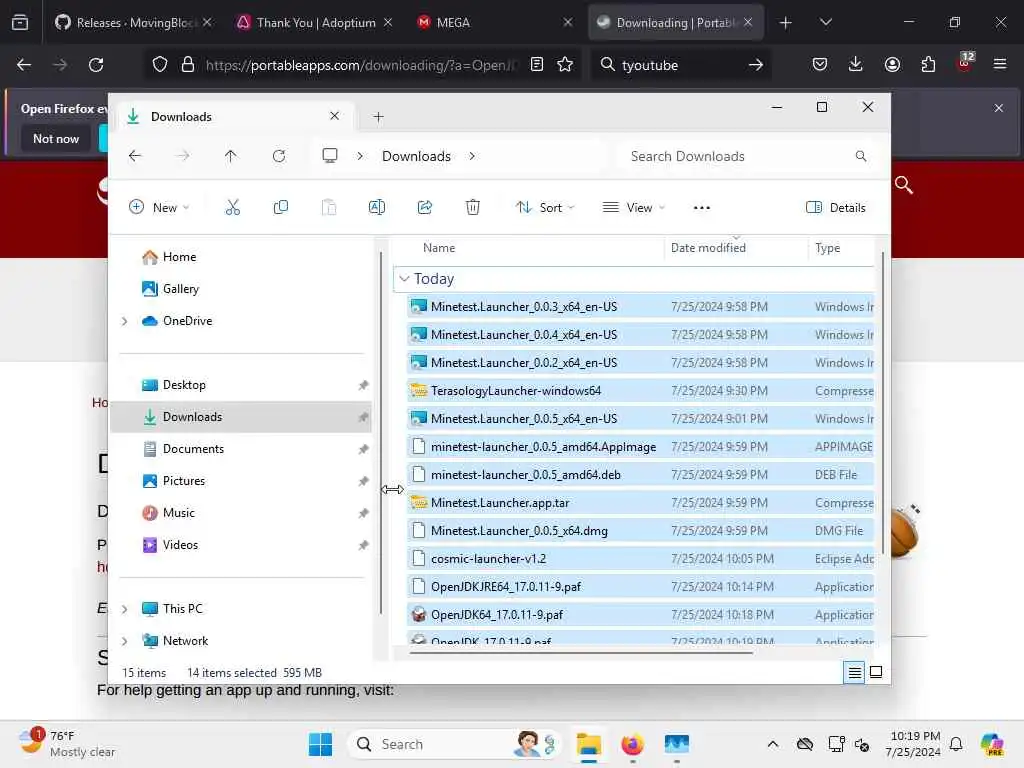Open the uBlock extension icon showing 12
The image size is (1024, 768).
[x=965, y=63]
